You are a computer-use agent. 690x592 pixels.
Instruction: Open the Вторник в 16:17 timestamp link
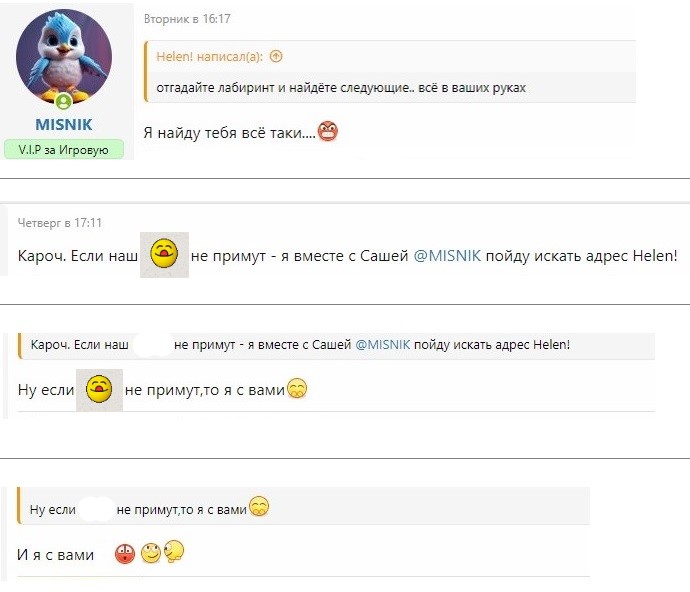coord(188,19)
